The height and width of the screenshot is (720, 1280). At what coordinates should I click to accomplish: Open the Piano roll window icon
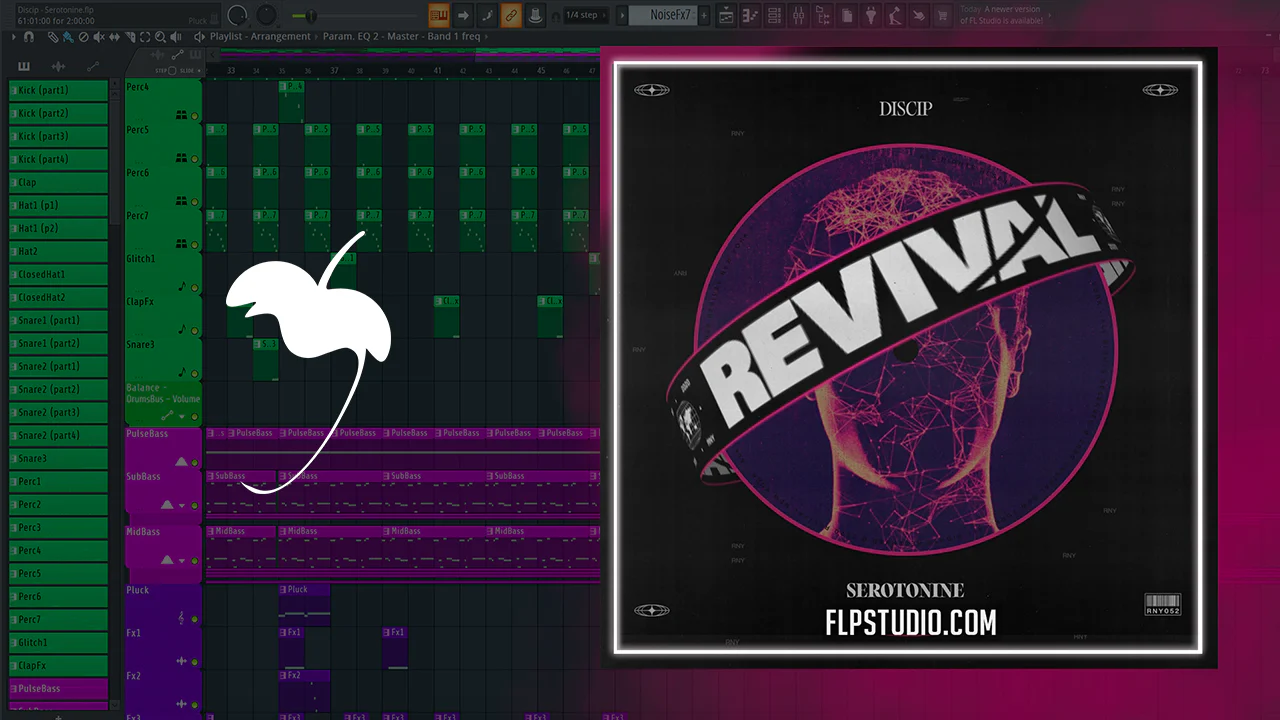(750, 15)
